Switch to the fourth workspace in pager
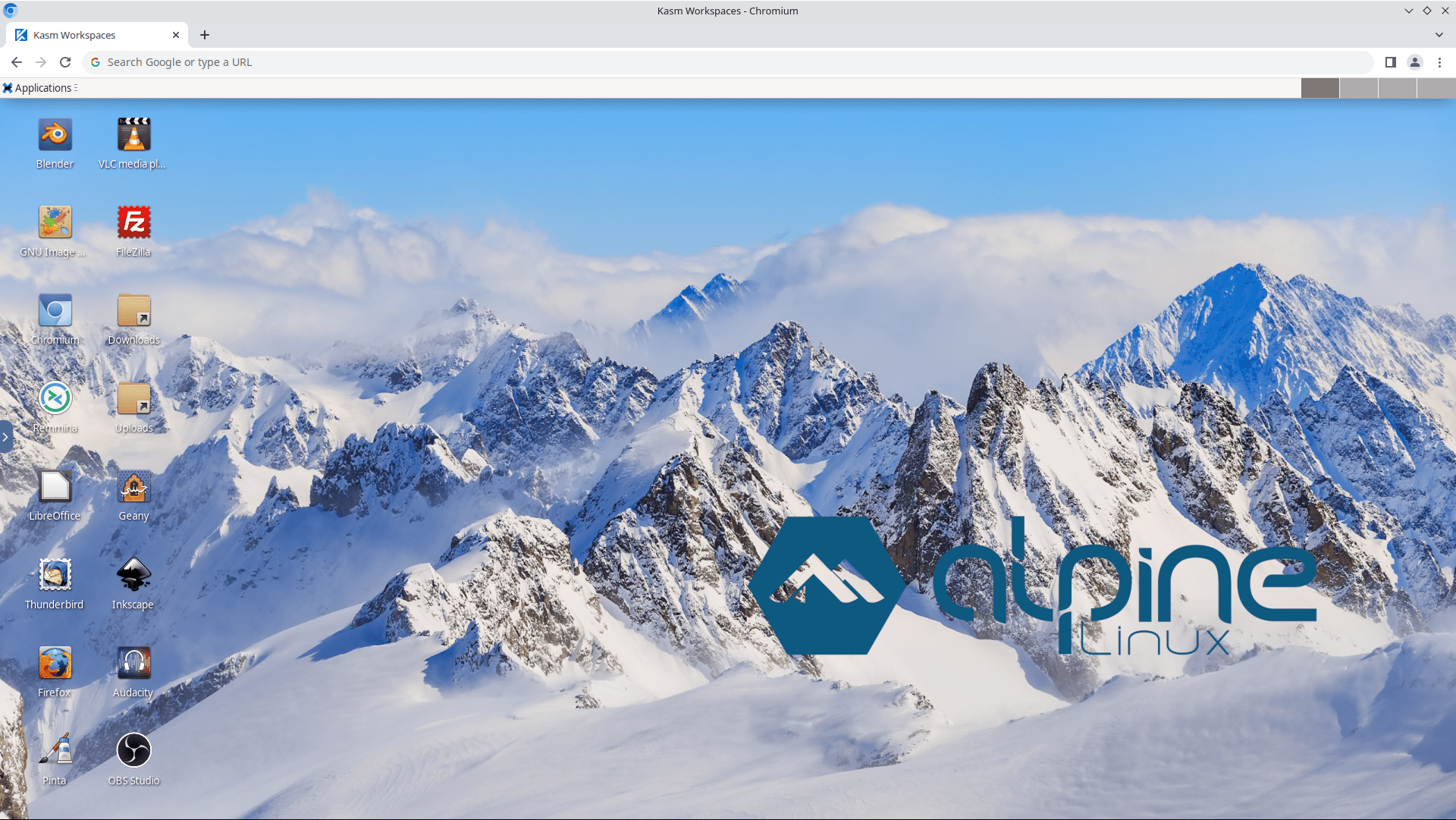 [x=1436, y=88]
